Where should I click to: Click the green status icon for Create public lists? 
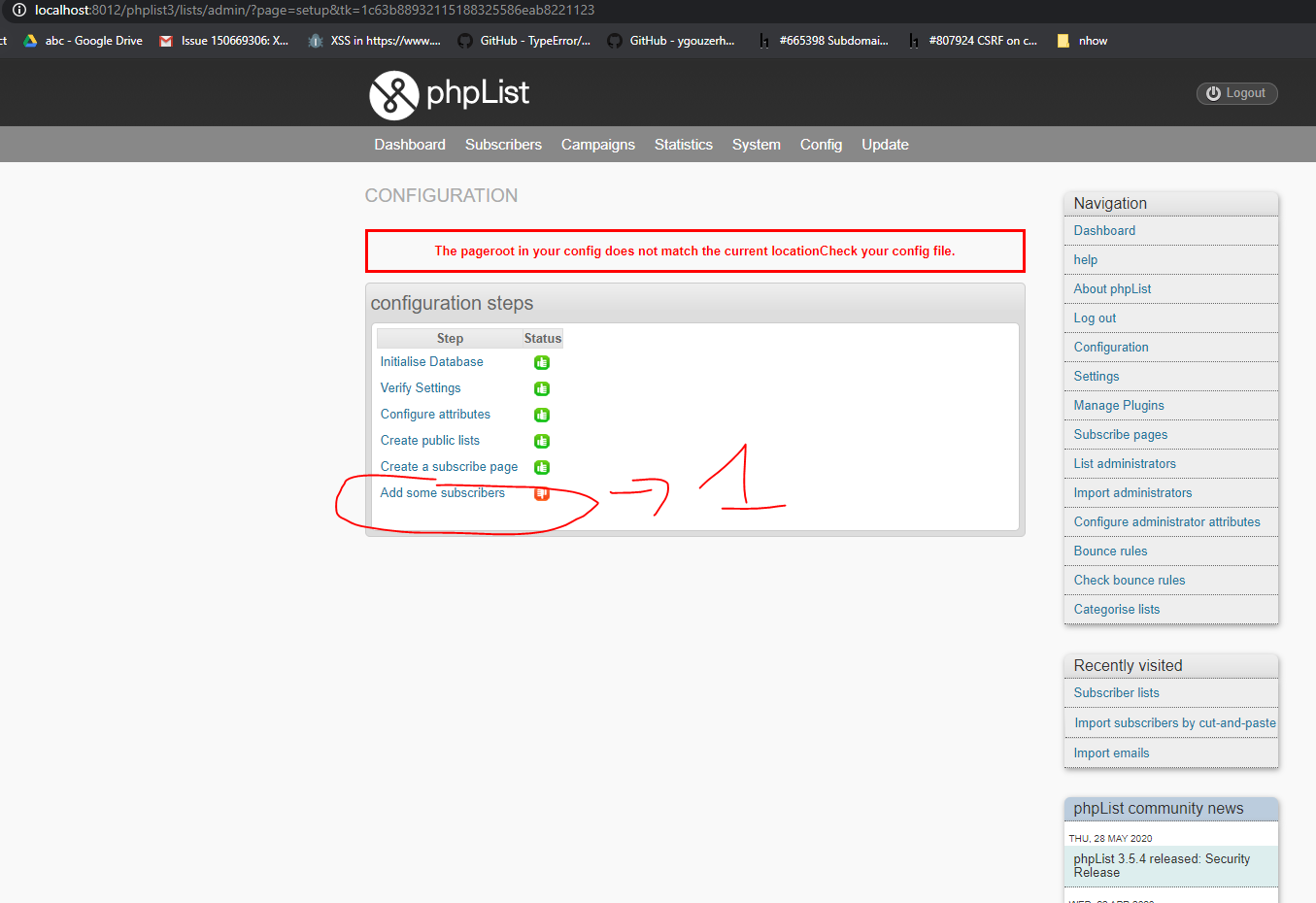542,441
